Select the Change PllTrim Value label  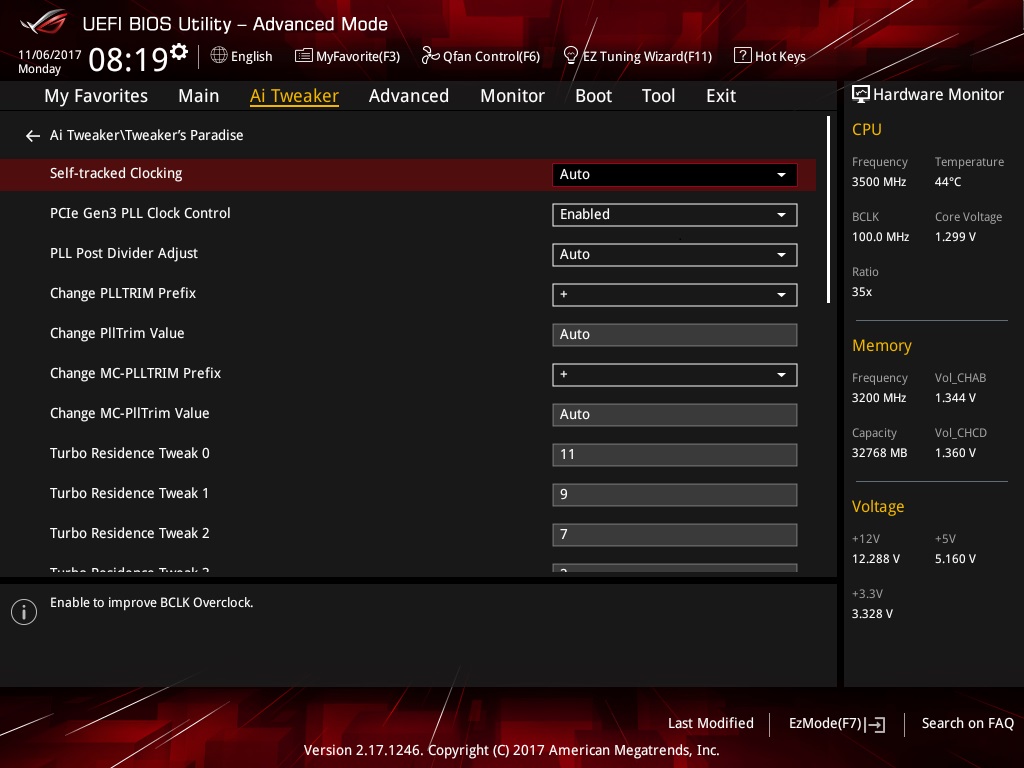click(118, 333)
